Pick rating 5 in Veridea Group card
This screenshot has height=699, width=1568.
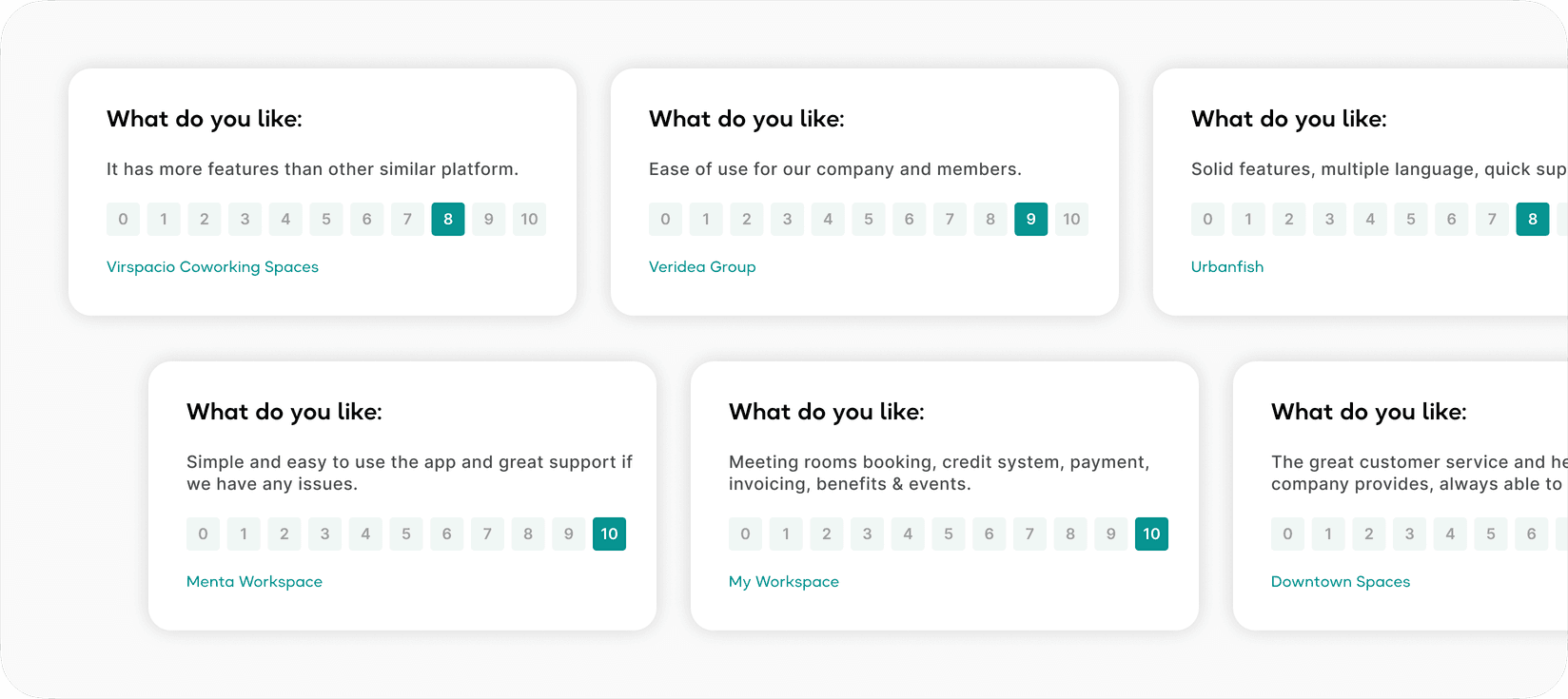click(869, 220)
